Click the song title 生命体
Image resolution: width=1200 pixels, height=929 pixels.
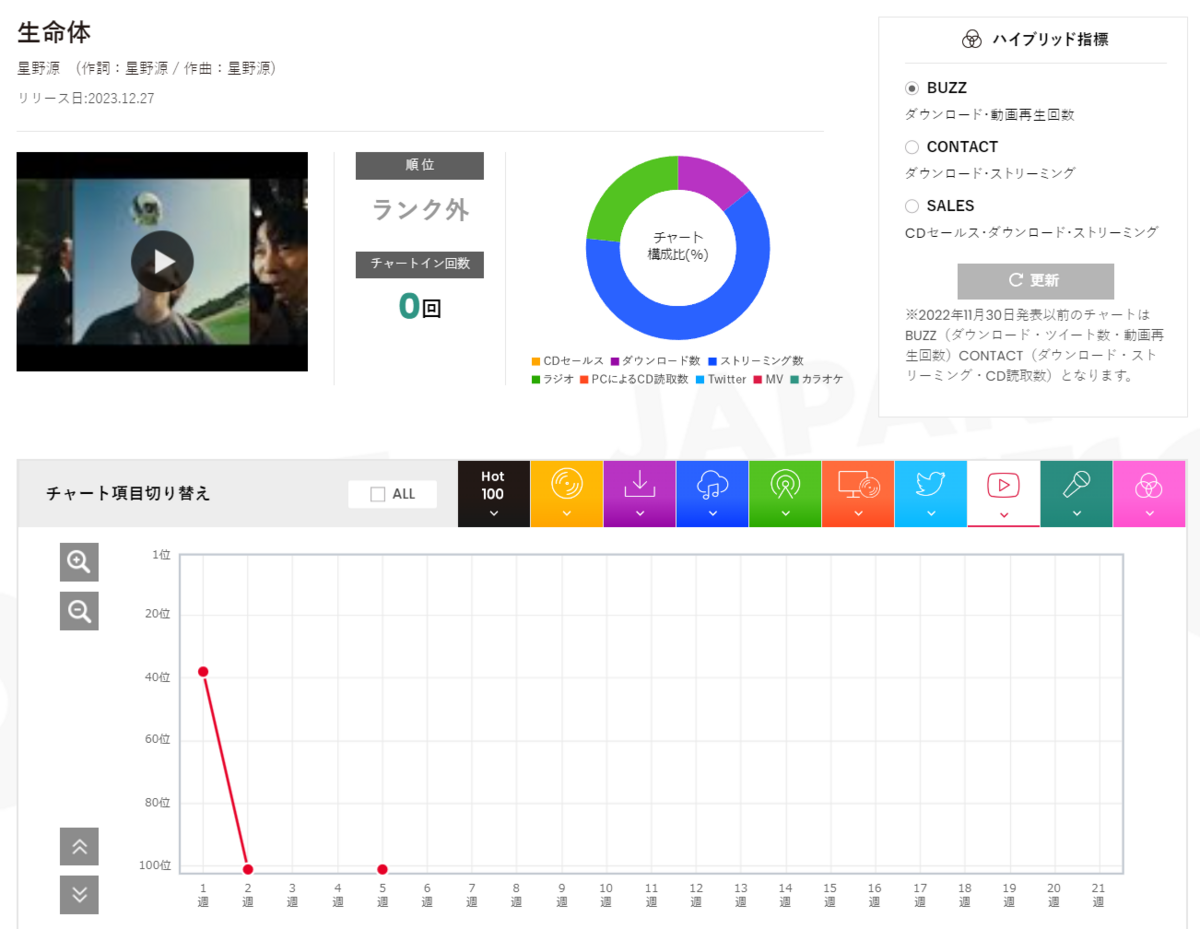point(54,32)
